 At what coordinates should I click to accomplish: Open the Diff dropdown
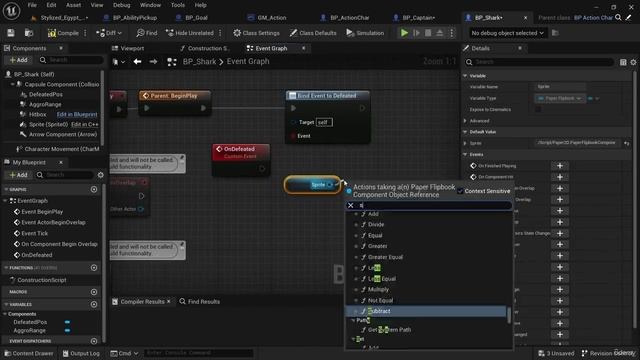click(x=109, y=33)
